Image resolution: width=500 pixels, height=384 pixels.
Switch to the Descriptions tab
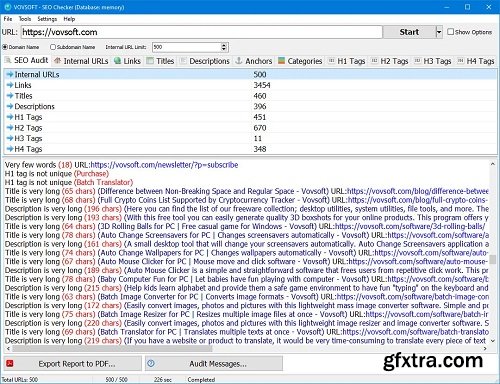205,61
